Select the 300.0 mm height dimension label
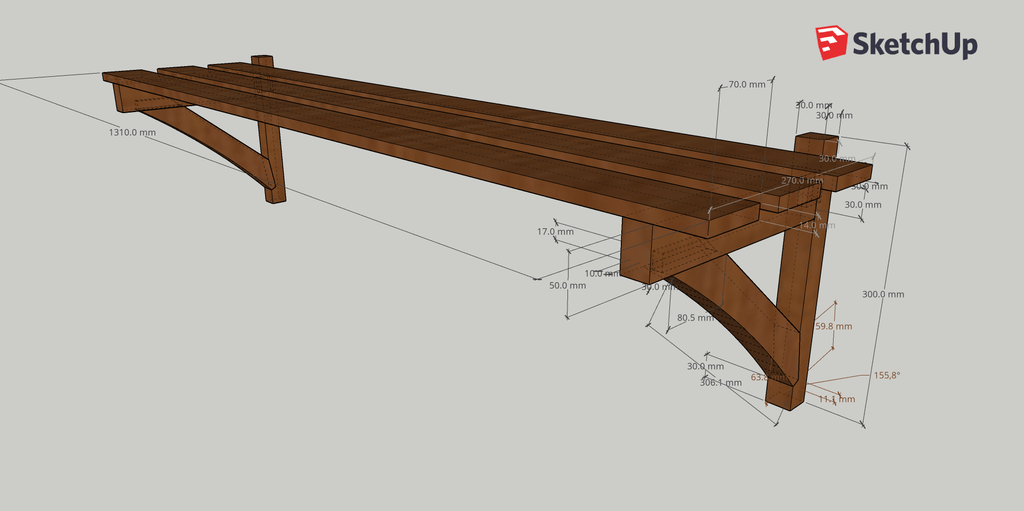Viewport: 1024px width, 511px height. (x=882, y=294)
